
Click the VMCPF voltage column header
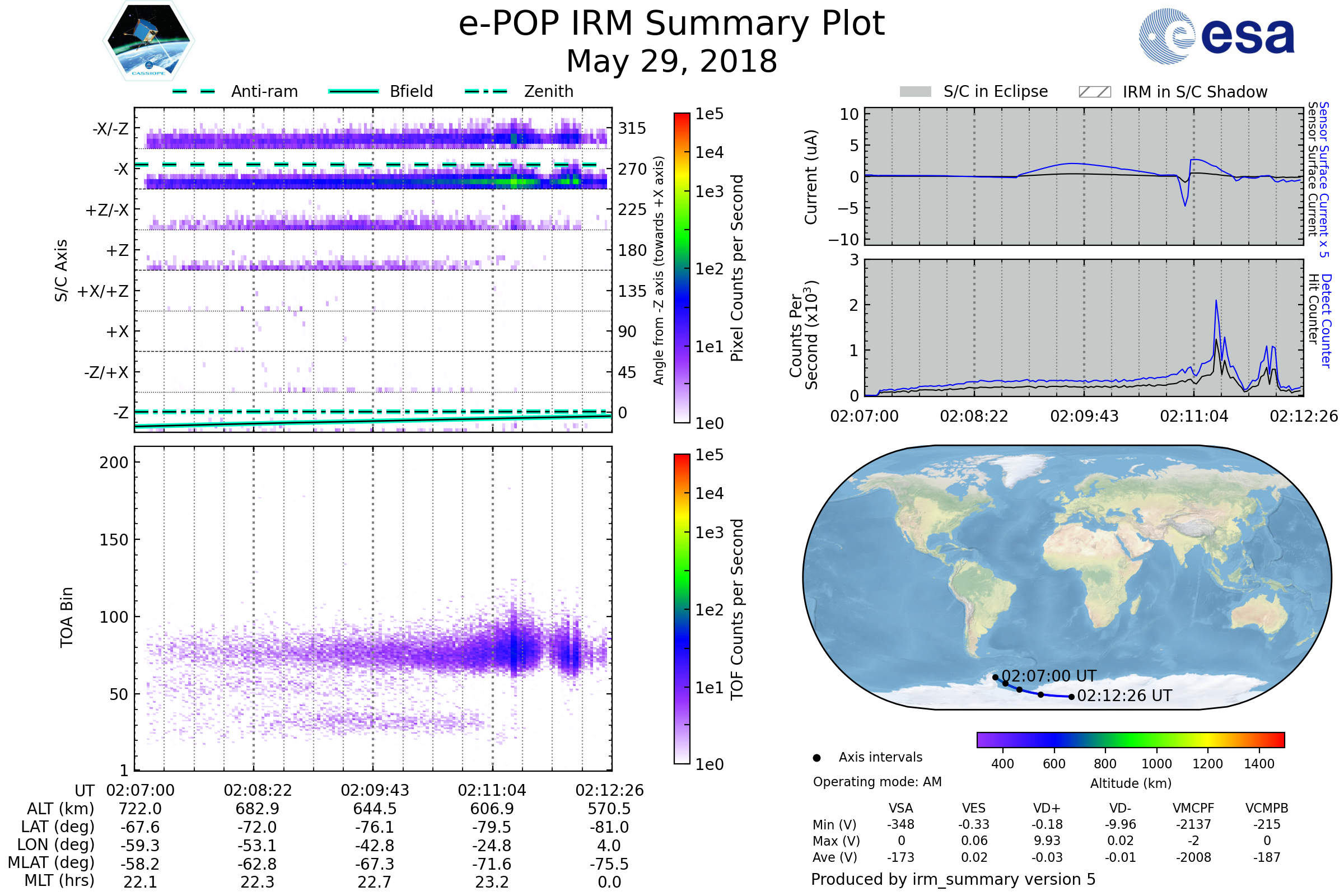pyautogui.click(x=1193, y=808)
